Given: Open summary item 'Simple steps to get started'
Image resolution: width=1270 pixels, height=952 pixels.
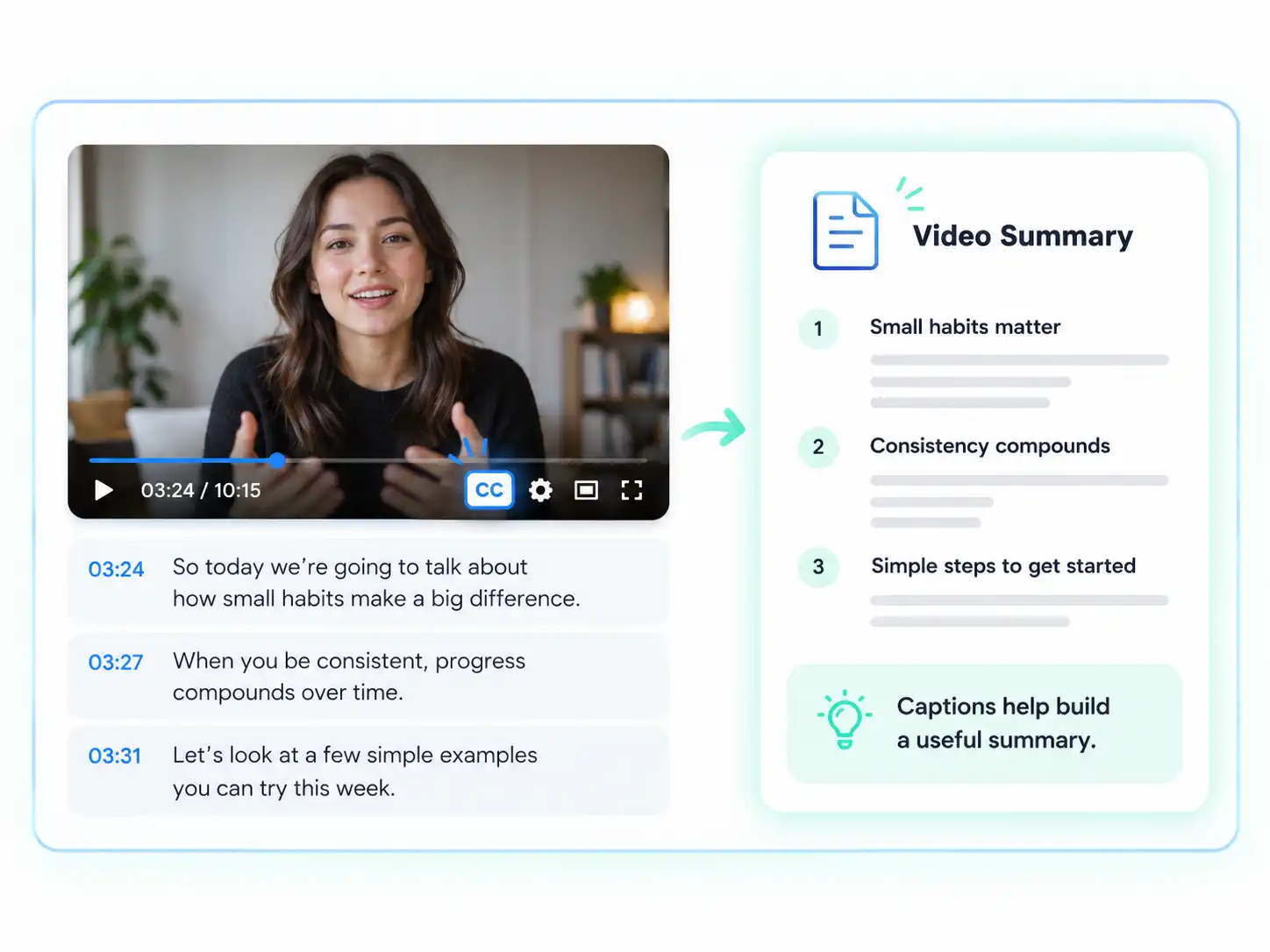Looking at the screenshot, I should pos(1003,566).
